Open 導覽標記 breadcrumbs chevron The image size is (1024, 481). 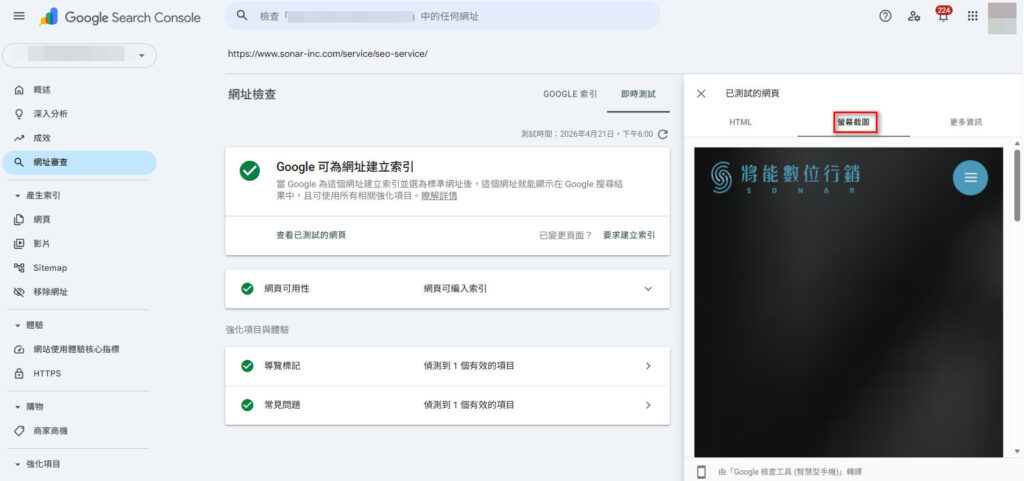648,366
